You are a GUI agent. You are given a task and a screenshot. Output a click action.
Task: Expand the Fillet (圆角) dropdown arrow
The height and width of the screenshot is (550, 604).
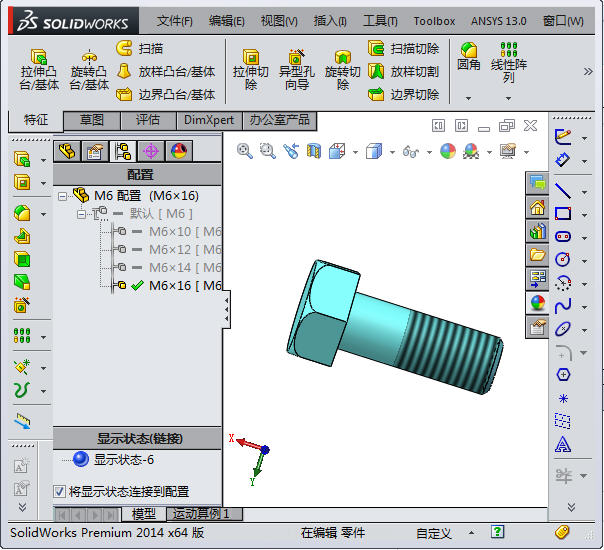point(468,98)
